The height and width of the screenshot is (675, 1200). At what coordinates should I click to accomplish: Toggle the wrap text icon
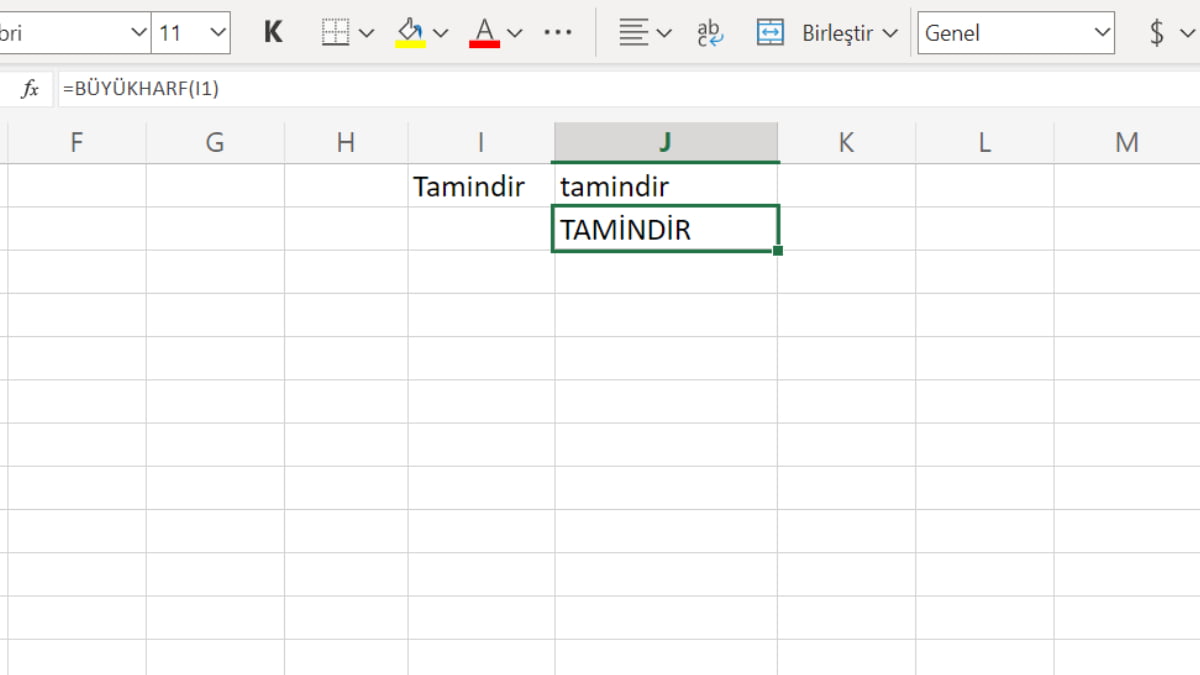tap(710, 33)
